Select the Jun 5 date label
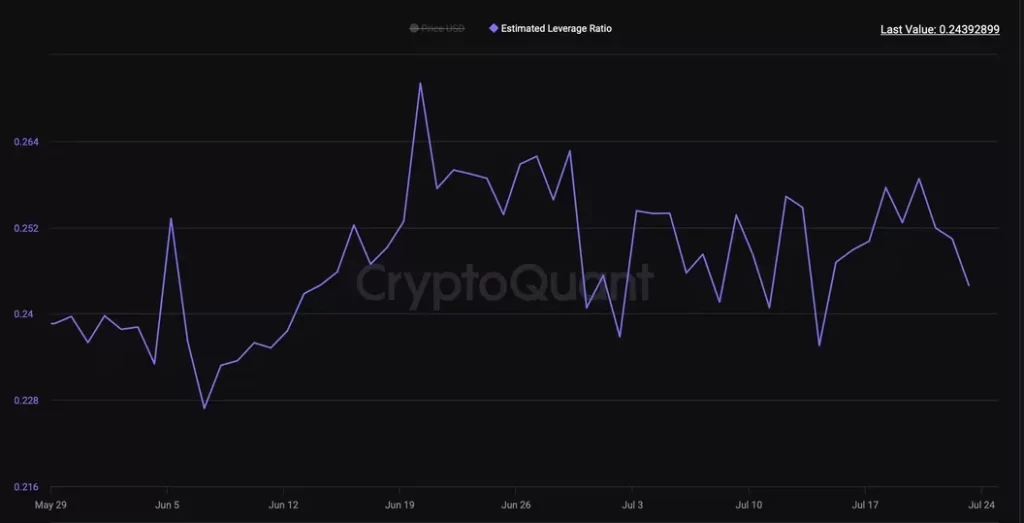The image size is (1024, 523). click(x=168, y=505)
